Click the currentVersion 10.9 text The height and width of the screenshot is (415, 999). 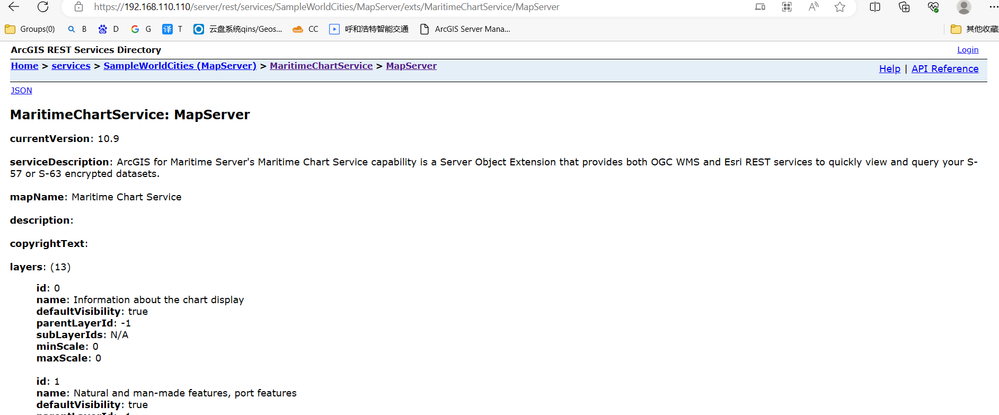coord(65,138)
